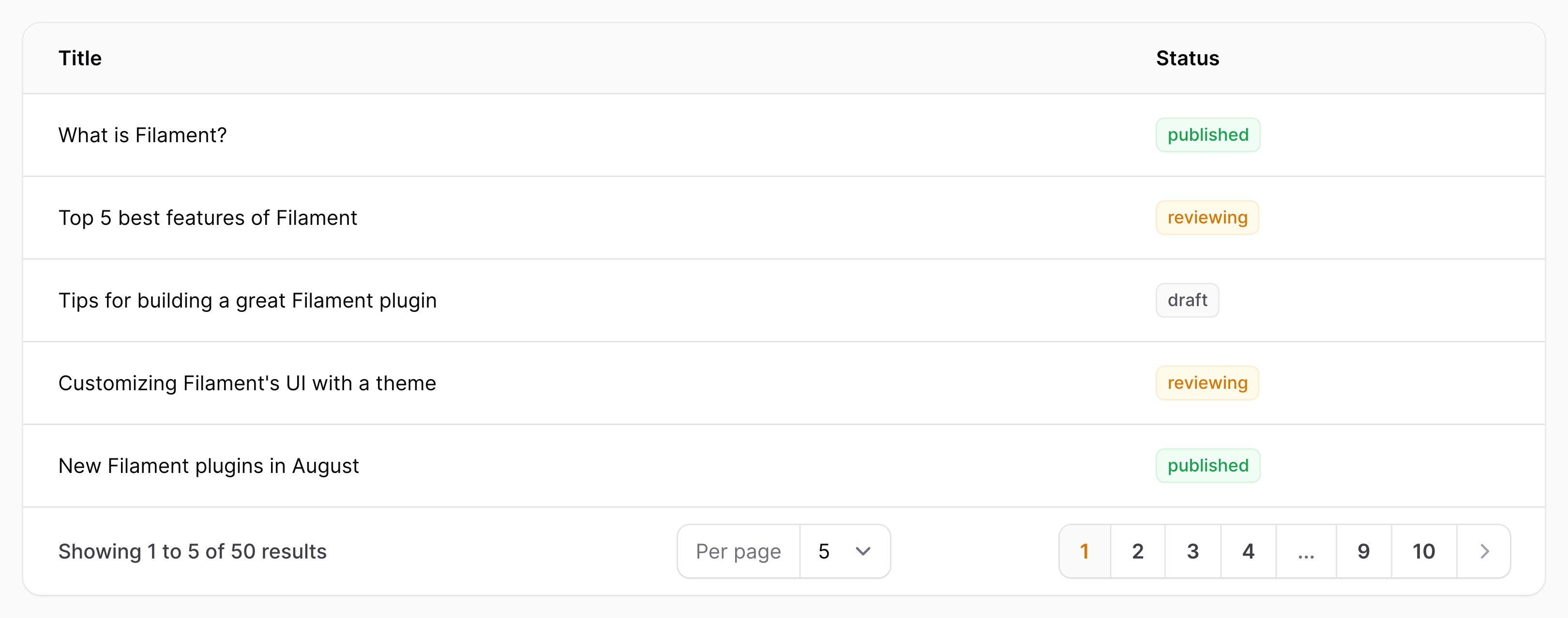The image size is (1568, 618).
Task: Click published badge for What is Filament?
Action: click(x=1207, y=135)
